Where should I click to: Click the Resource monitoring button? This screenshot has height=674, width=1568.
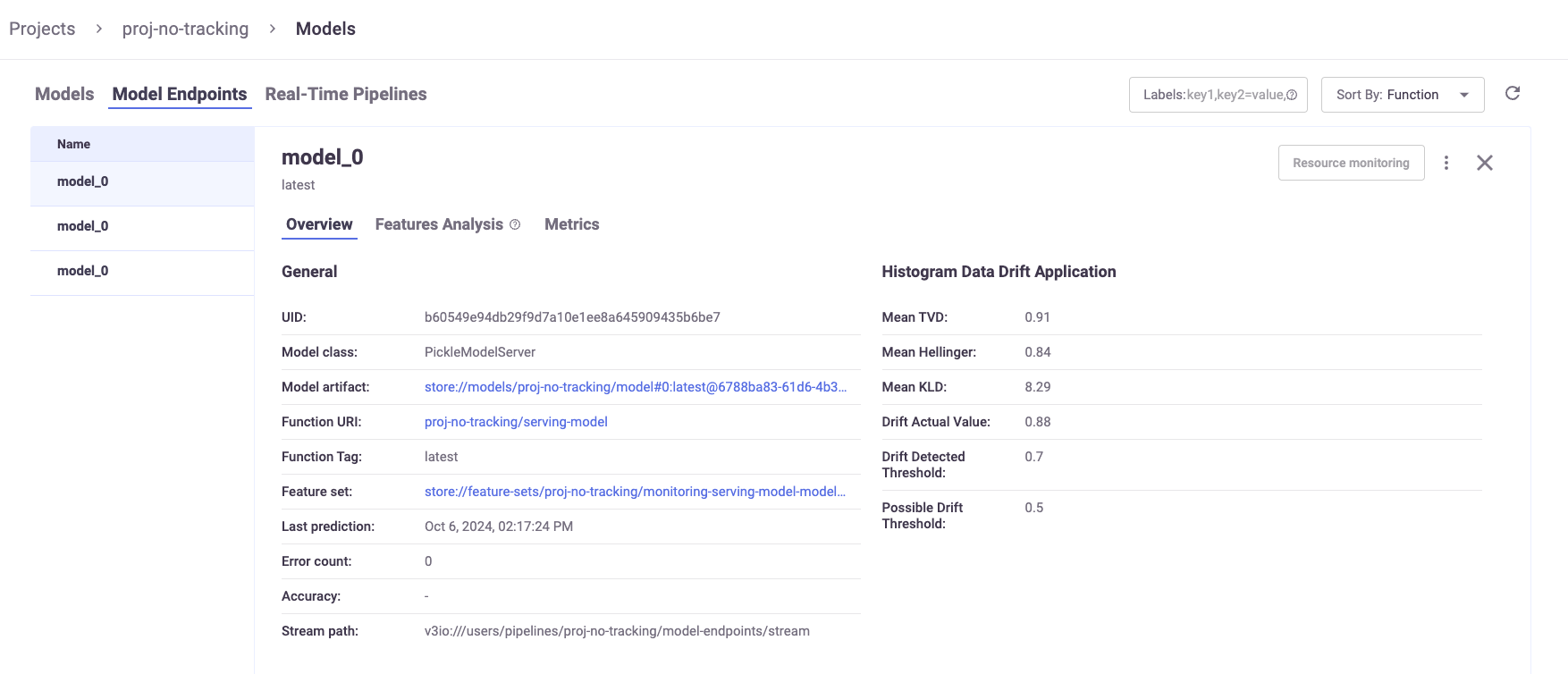pyautogui.click(x=1351, y=163)
